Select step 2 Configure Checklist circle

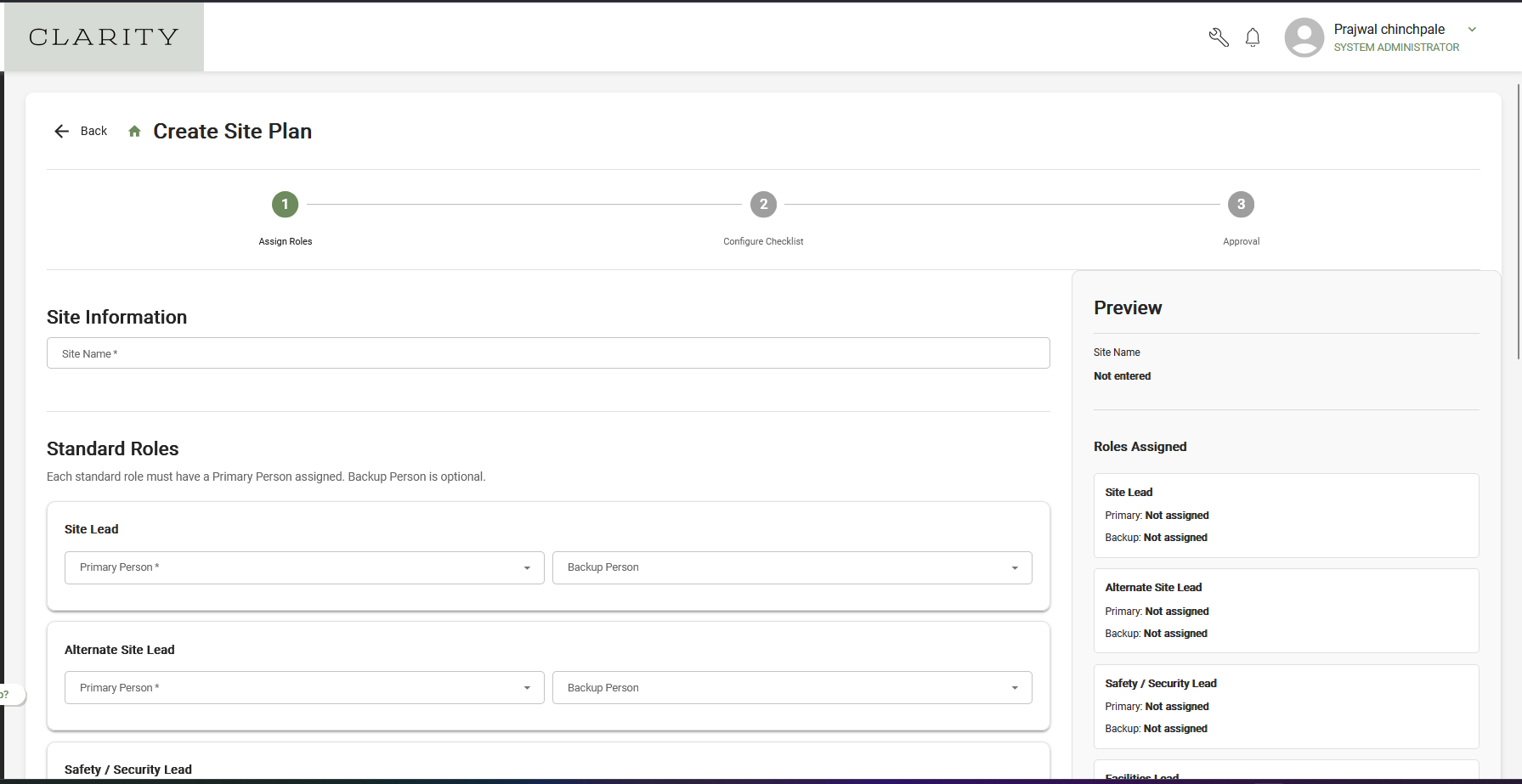click(763, 204)
